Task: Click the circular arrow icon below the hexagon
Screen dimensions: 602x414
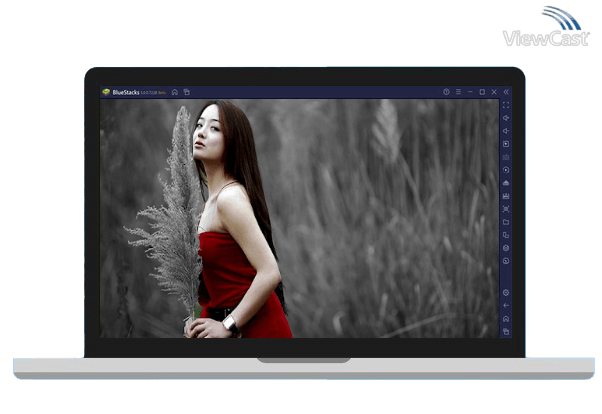Action: (506, 261)
